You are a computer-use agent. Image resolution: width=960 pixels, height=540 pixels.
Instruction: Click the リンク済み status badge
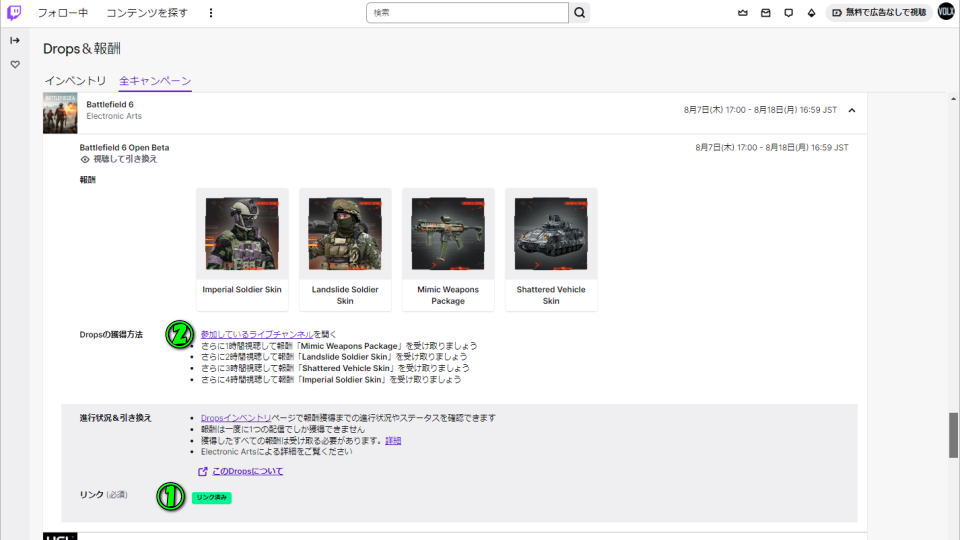point(211,498)
